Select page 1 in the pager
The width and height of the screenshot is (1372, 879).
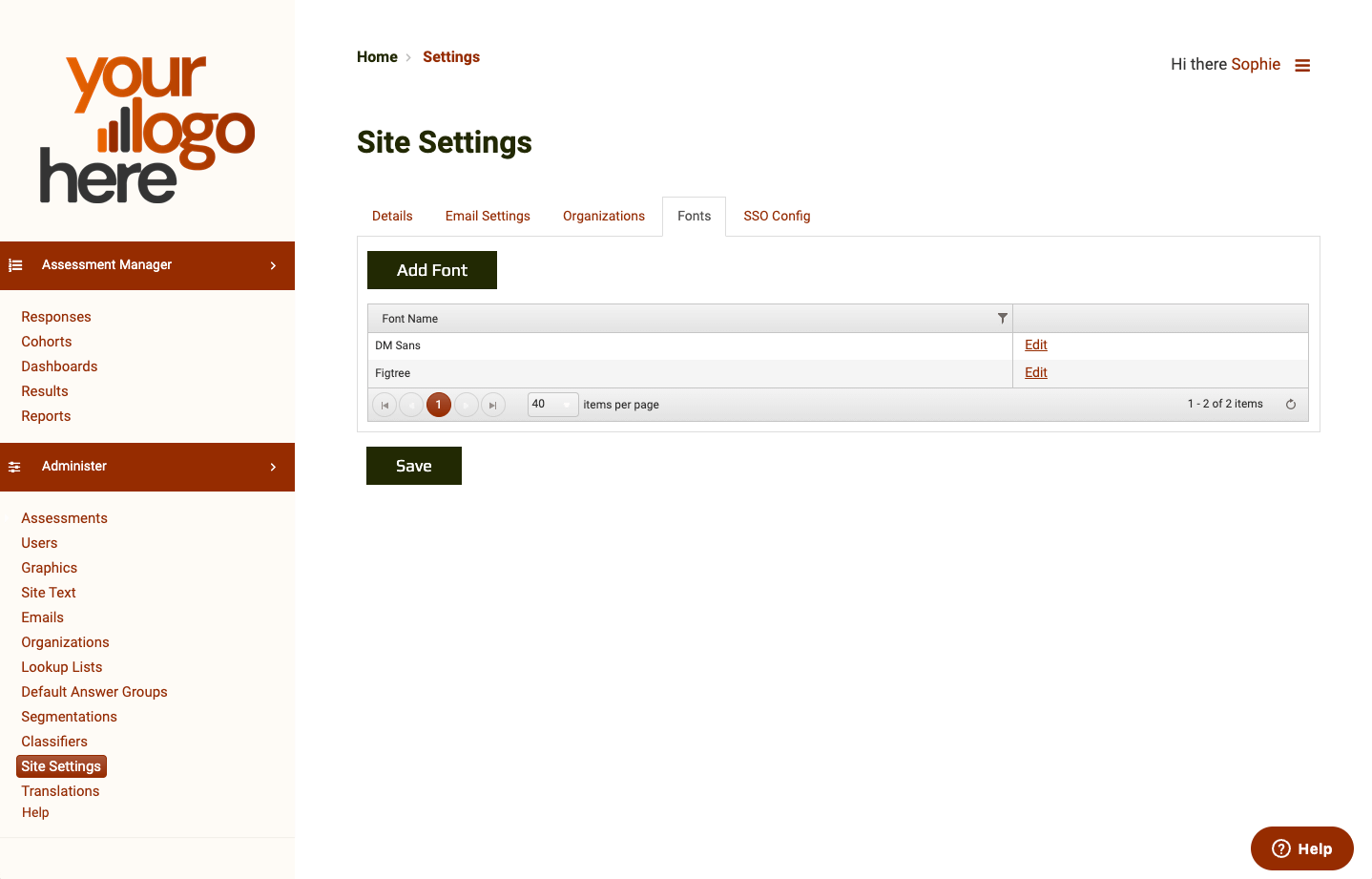click(438, 404)
